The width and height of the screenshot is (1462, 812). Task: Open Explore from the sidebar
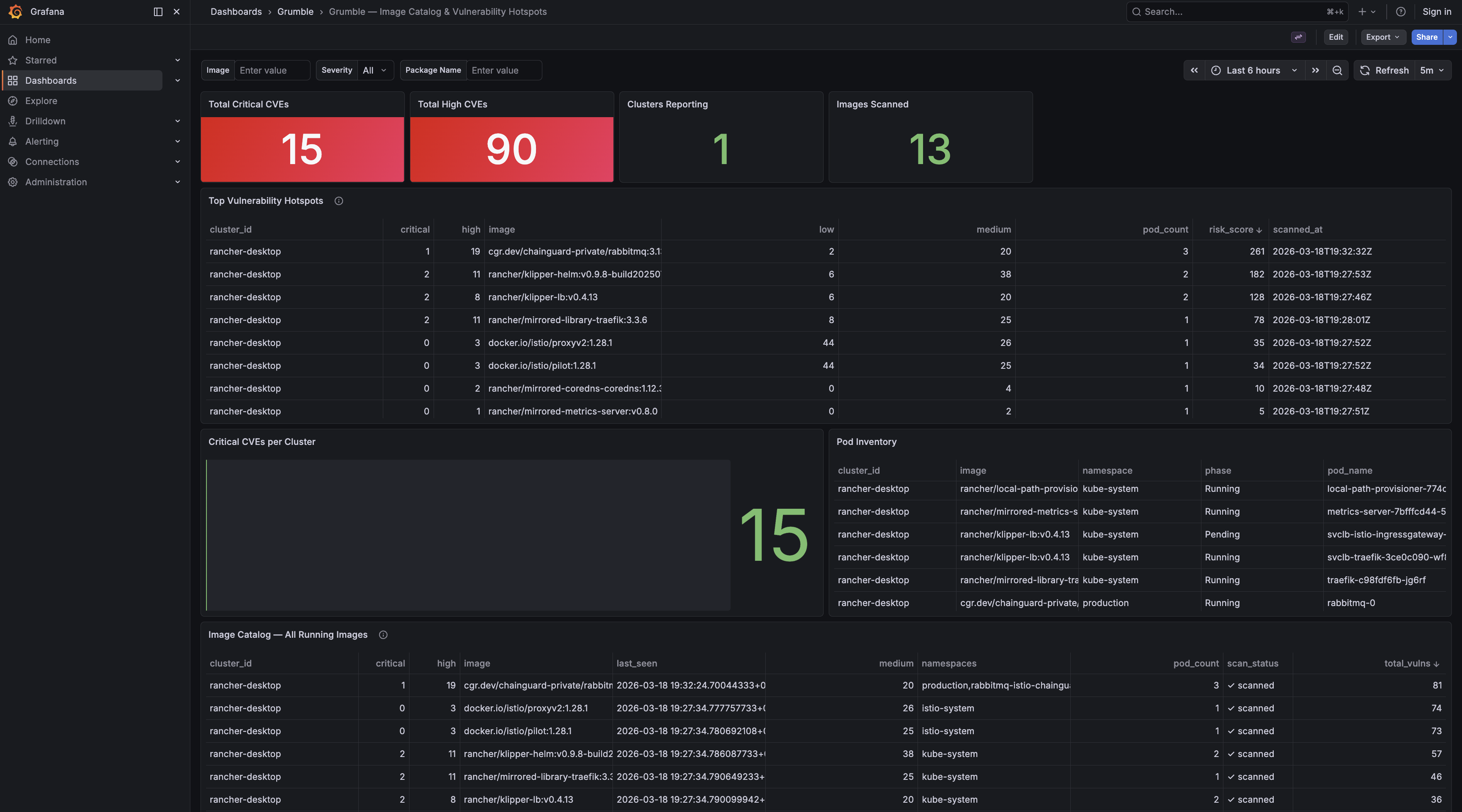[41, 100]
